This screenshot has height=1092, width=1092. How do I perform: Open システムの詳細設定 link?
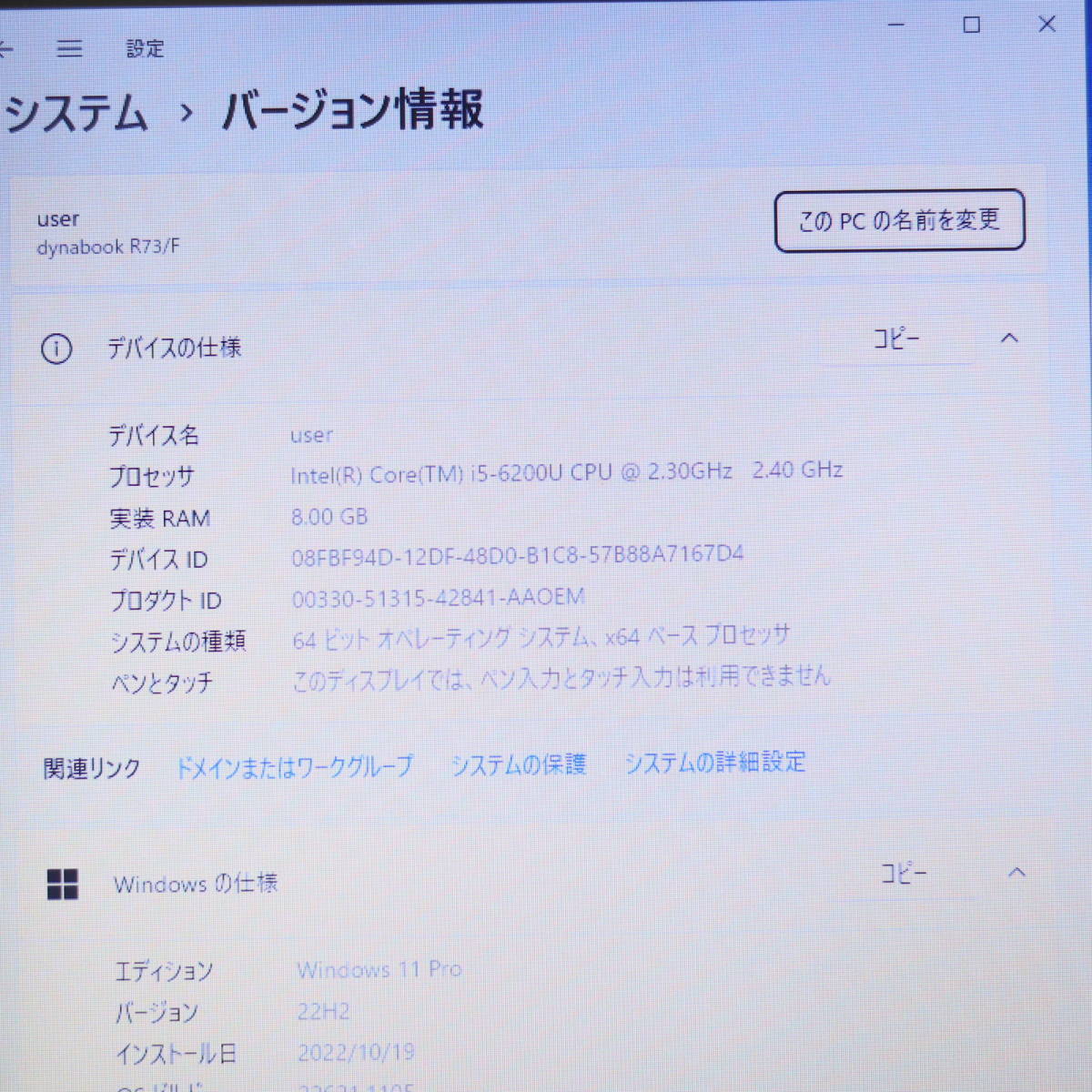(715, 763)
